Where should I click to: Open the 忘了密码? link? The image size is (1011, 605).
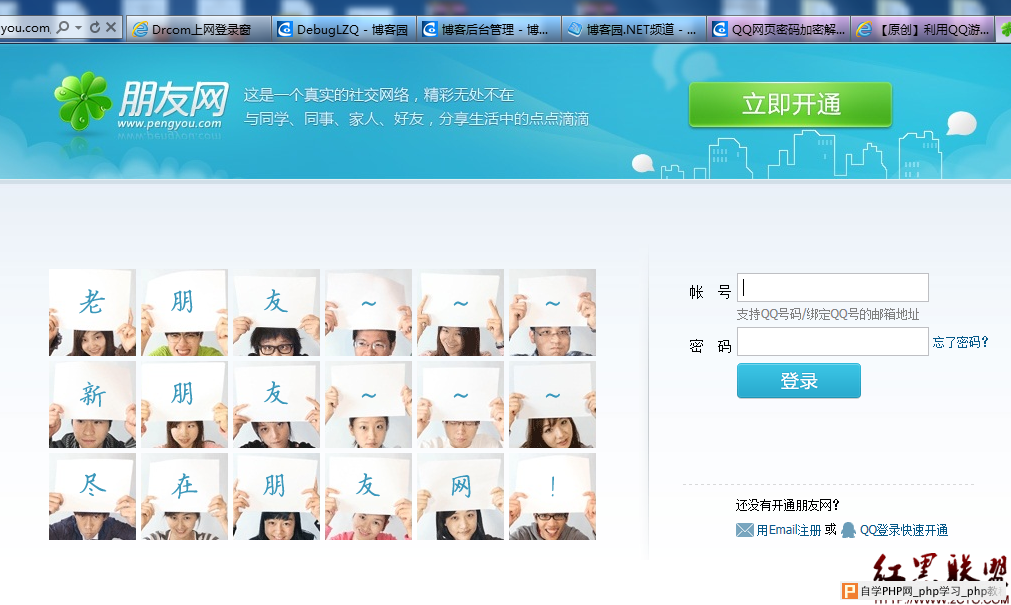click(x=960, y=342)
